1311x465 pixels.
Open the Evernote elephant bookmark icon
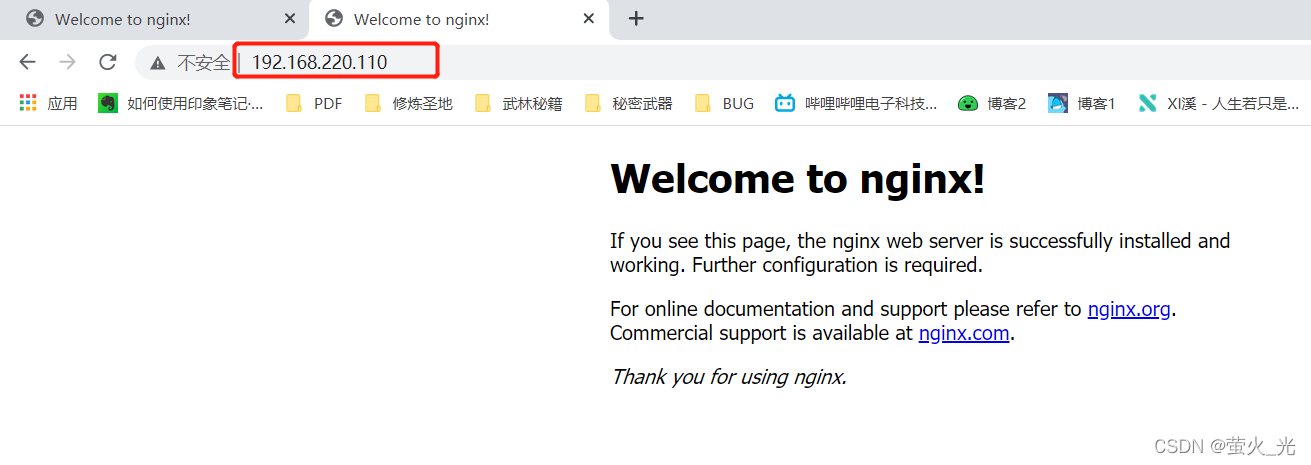[107, 102]
